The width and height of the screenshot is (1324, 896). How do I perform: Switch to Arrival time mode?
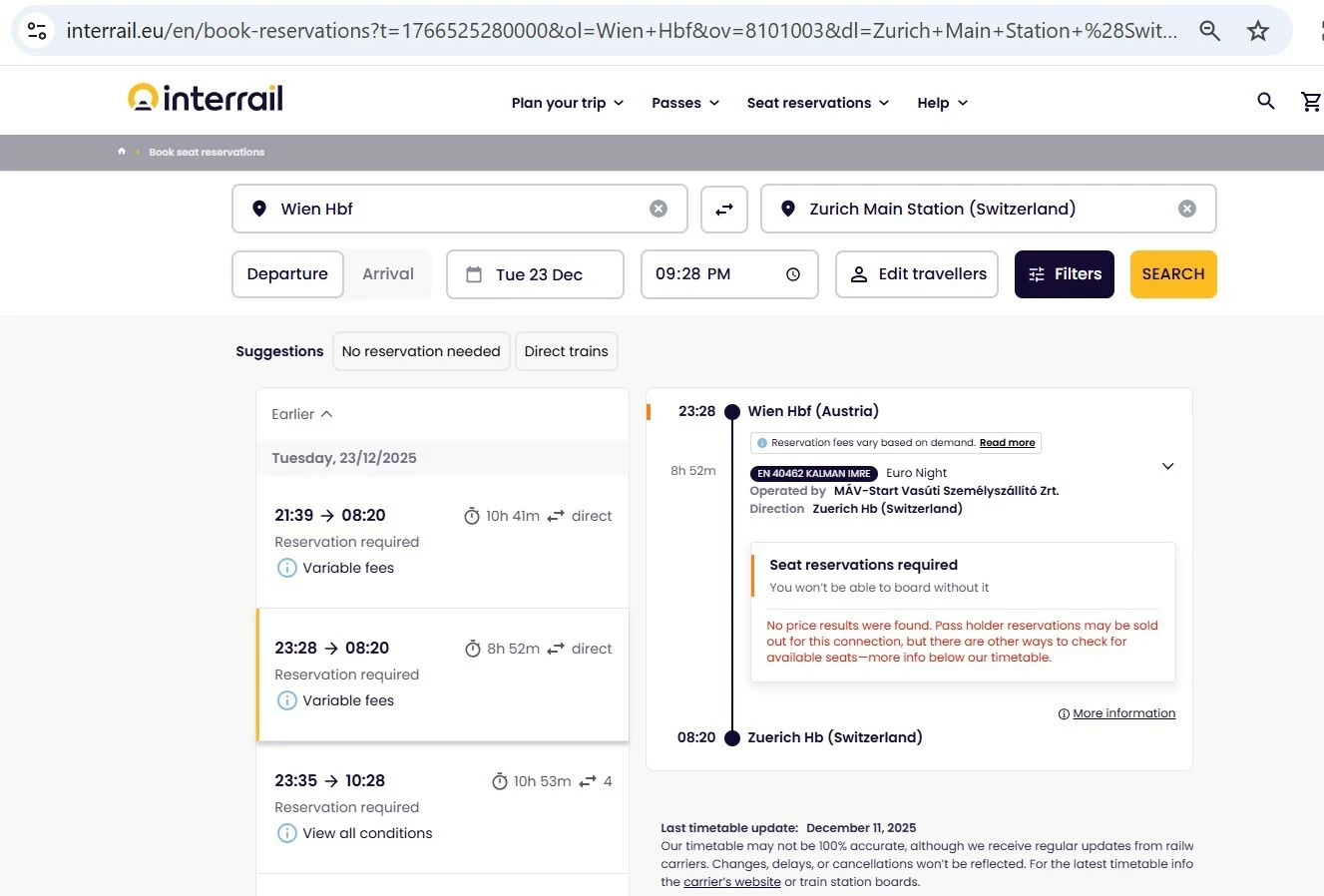[388, 274]
